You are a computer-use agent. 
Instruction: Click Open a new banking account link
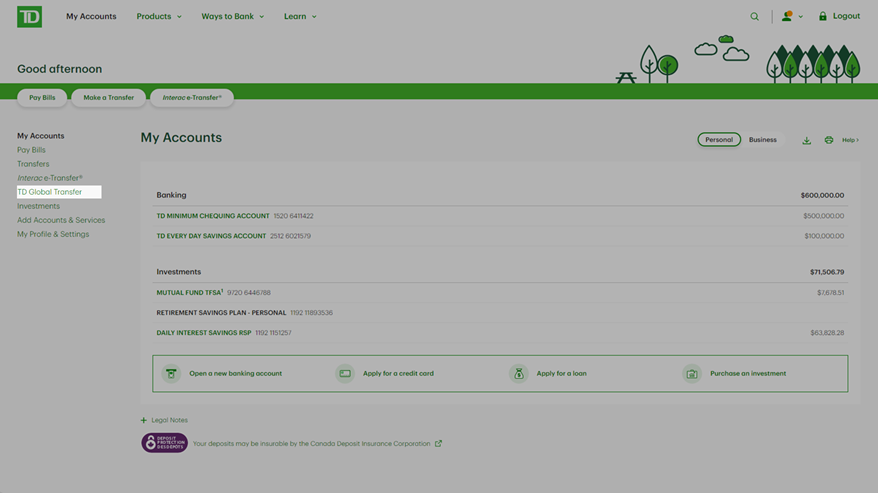point(235,374)
